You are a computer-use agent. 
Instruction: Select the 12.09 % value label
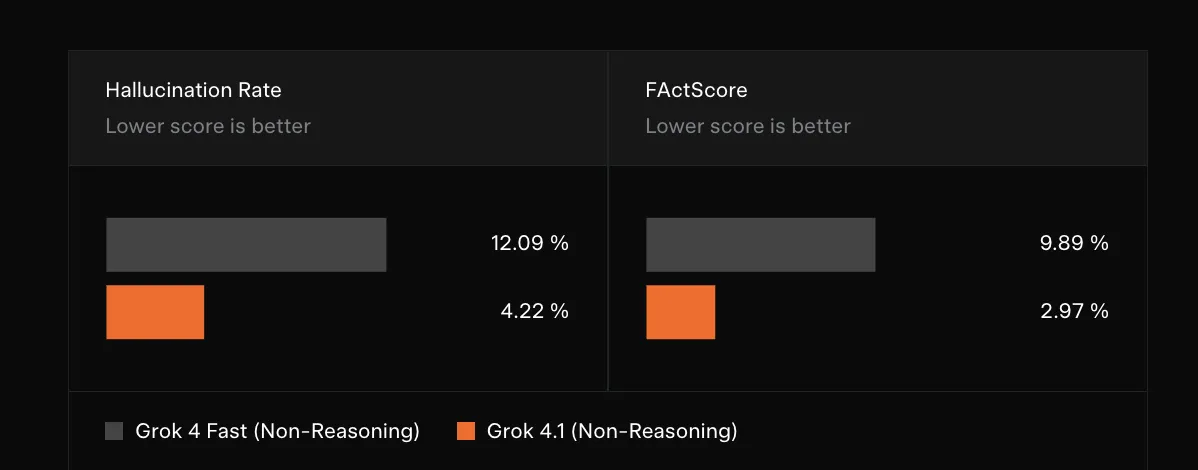(x=529, y=243)
